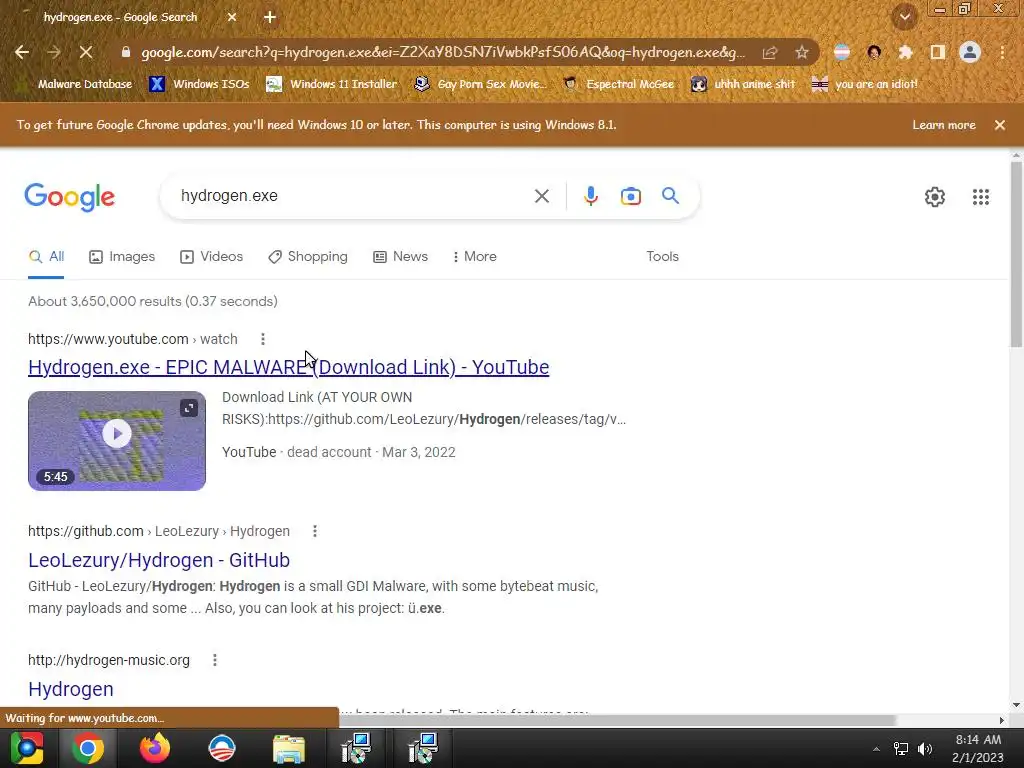Click the Windows Start button in the taskbar
This screenshot has width=1024, height=768.
click(x=27, y=748)
